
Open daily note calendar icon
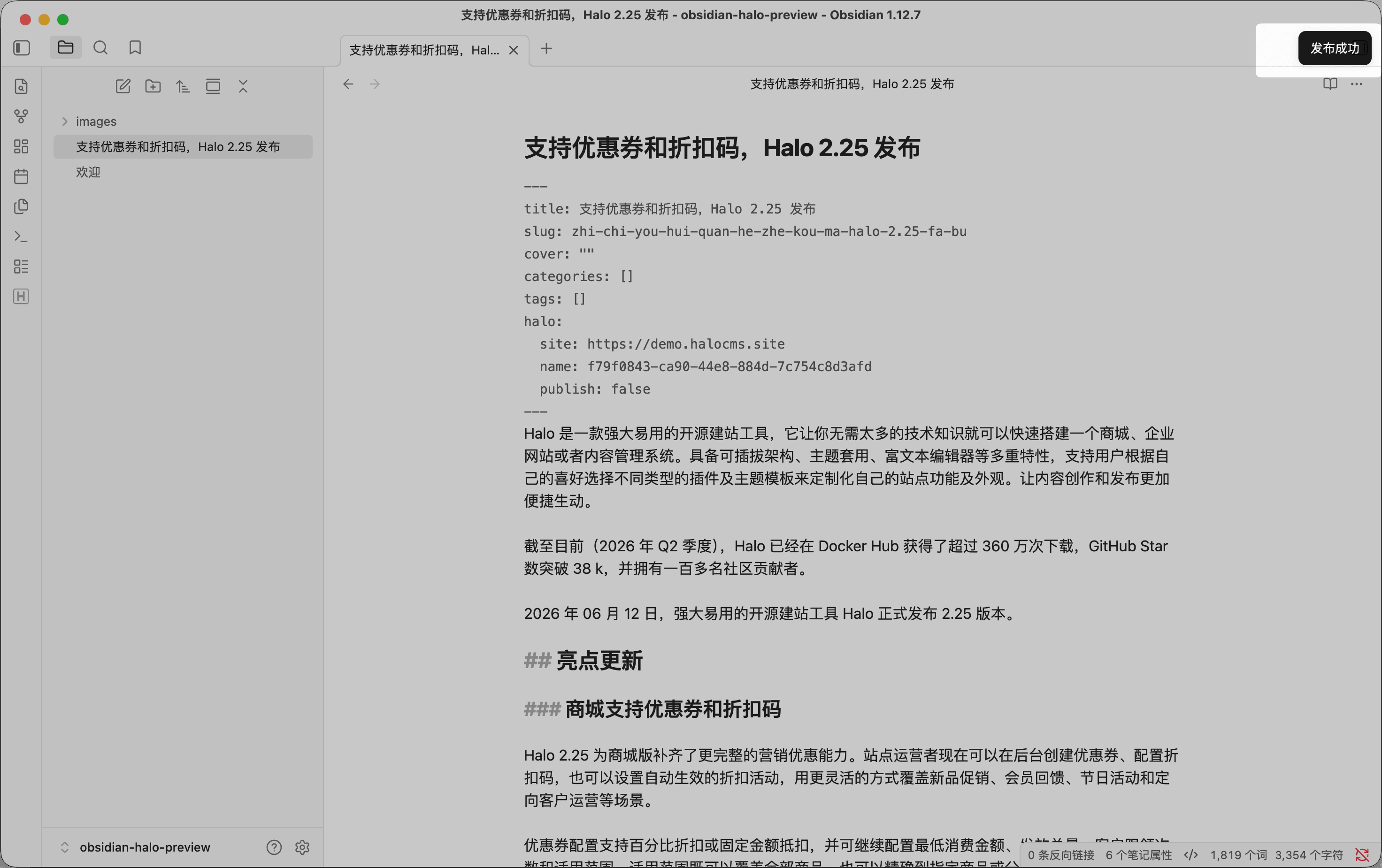click(x=21, y=176)
